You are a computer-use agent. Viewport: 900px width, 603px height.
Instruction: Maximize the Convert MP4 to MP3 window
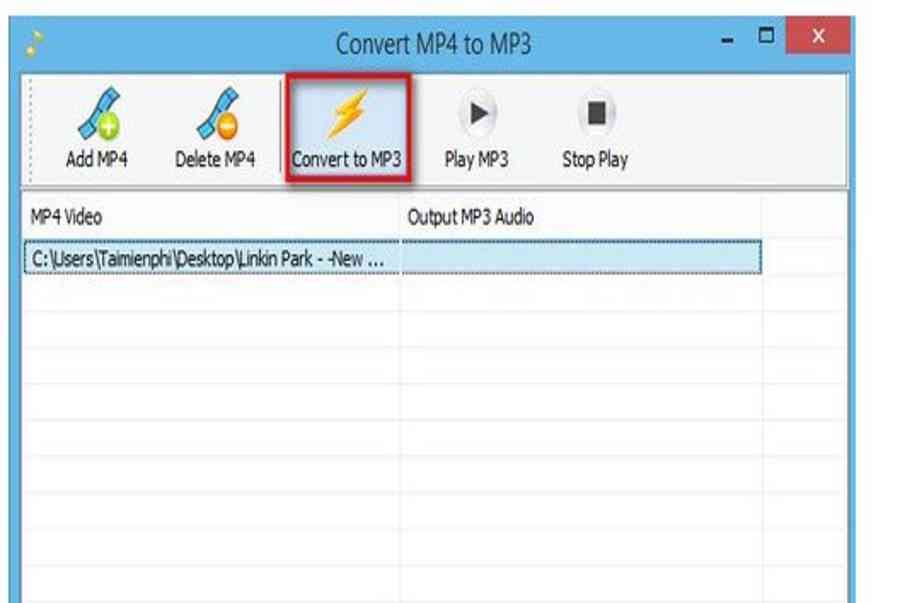pyautogui.click(x=767, y=37)
